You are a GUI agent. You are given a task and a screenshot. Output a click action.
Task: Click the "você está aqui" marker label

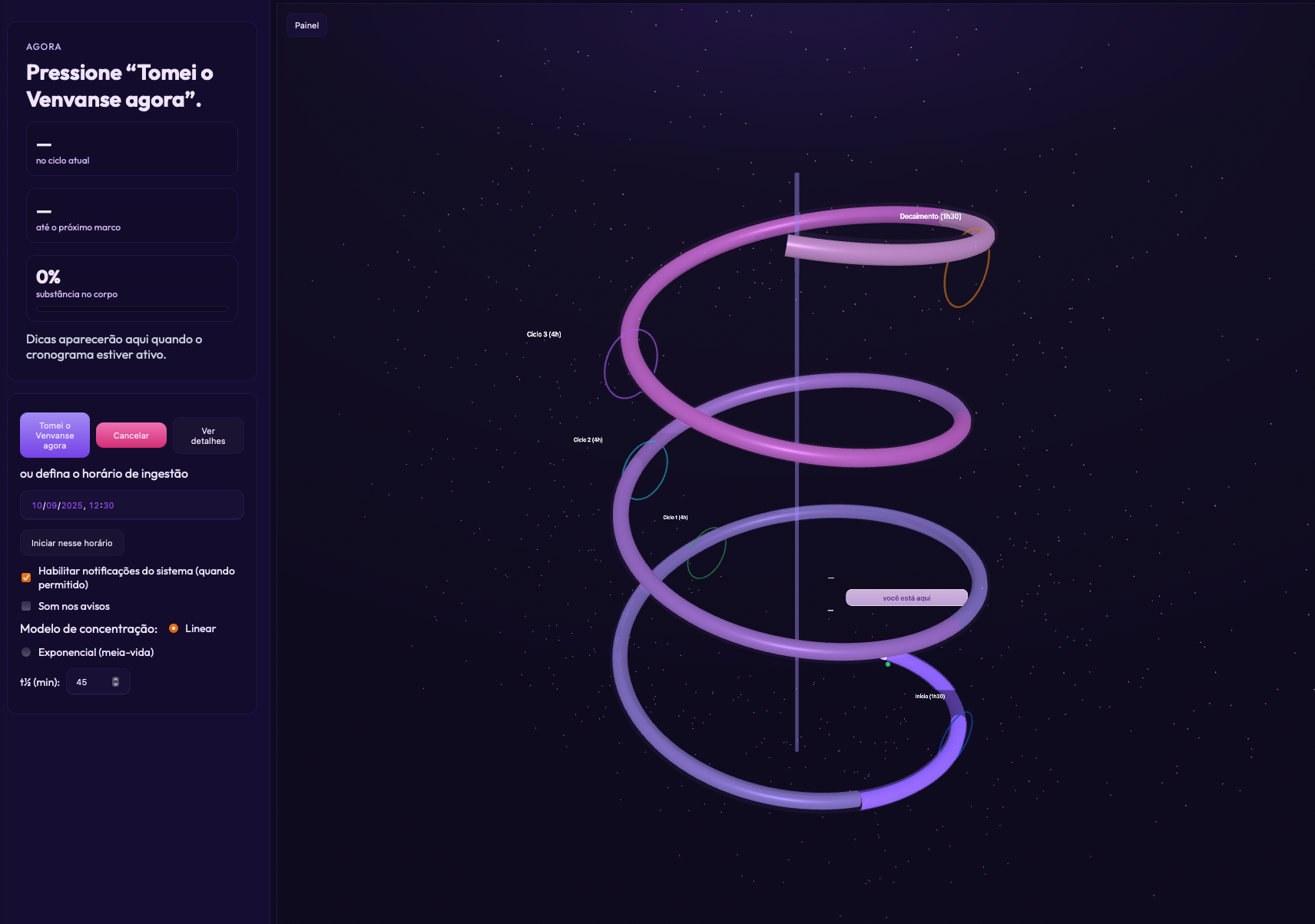(x=906, y=597)
